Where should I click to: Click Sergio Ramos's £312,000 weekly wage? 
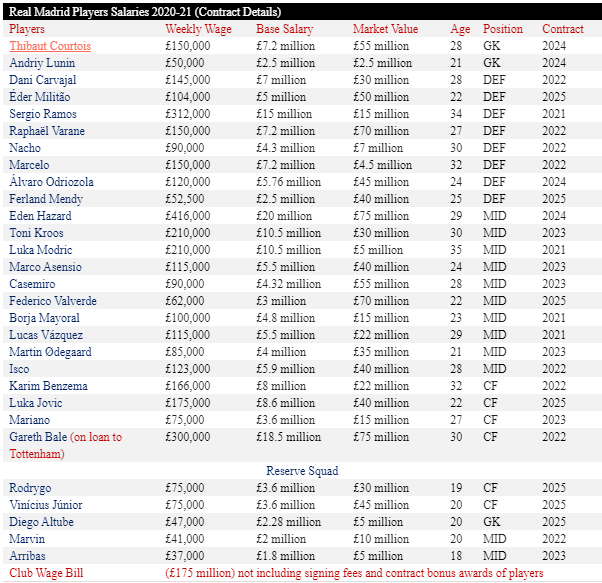pos(188,114)
